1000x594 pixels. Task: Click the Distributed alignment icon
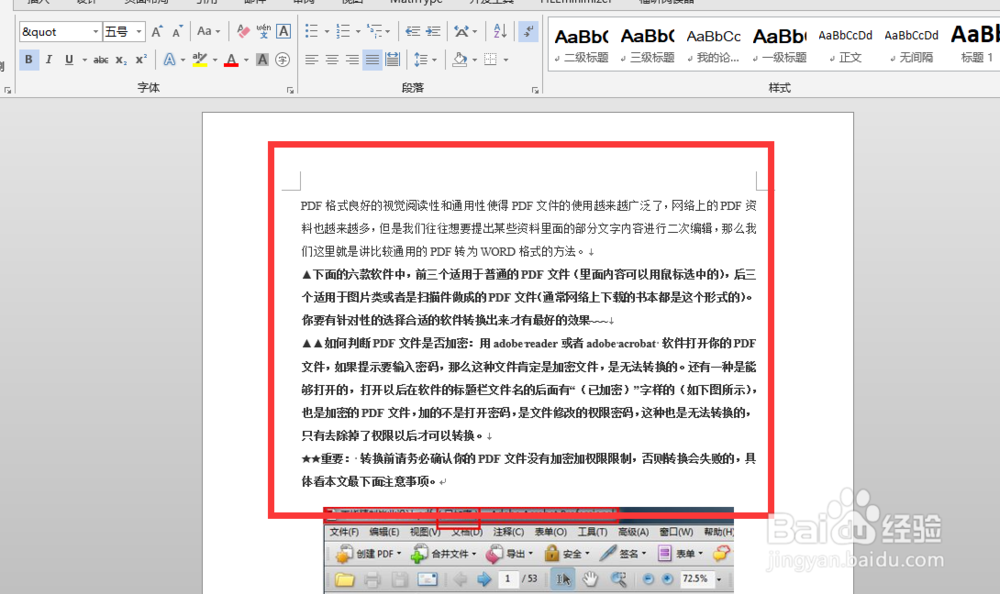click(392, 60)
